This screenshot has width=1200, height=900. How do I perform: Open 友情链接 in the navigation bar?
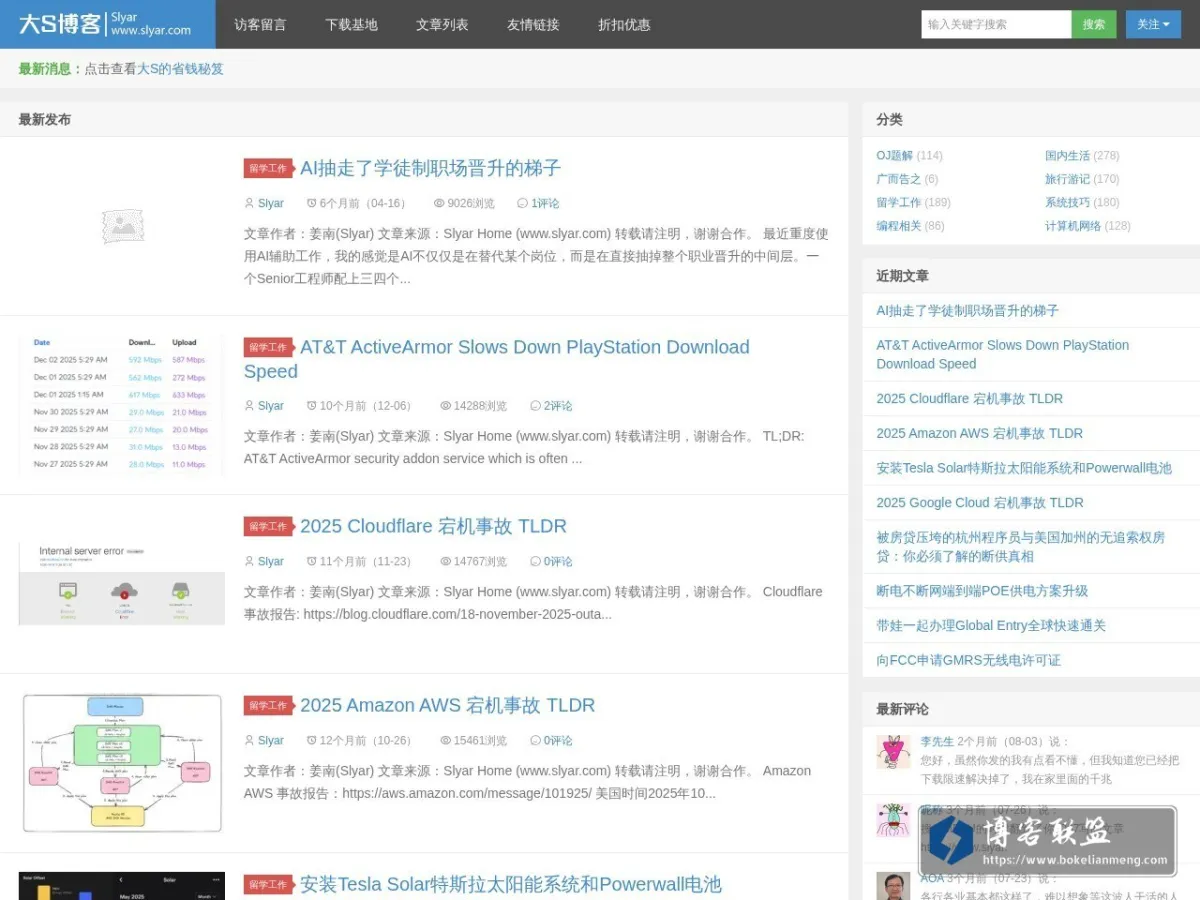click(533, 24)
